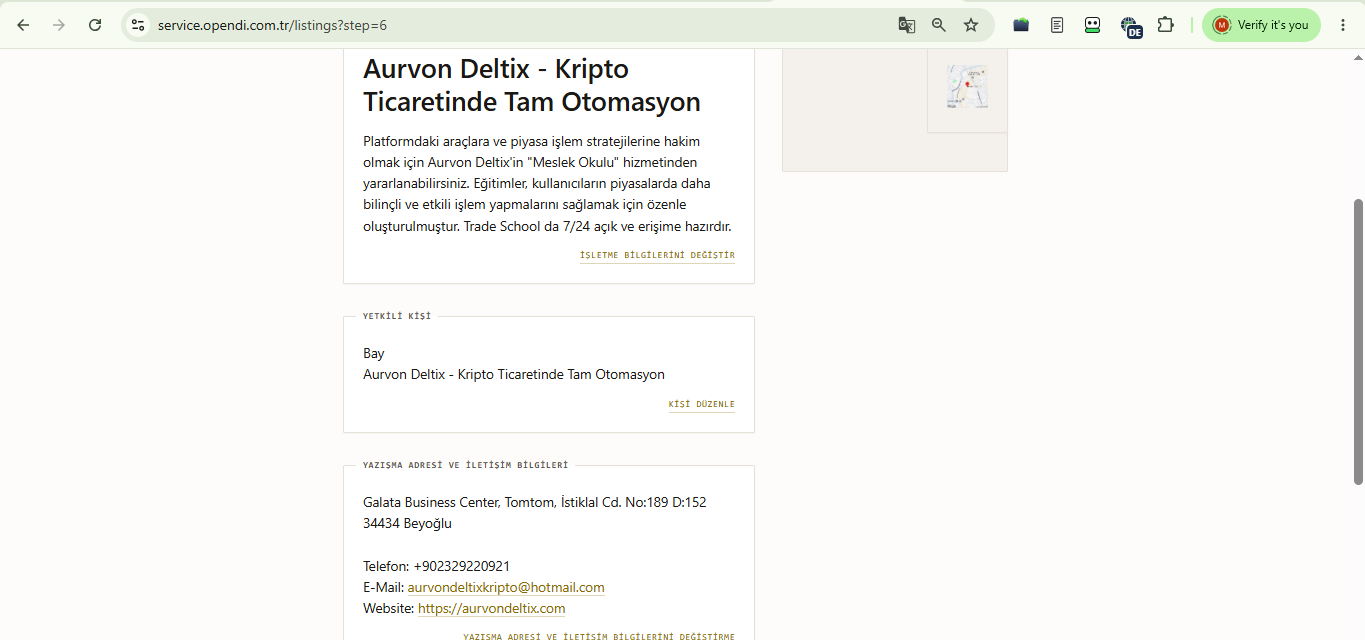
Task: Click the YETKİLİ KİŞİ section label
Action: (397, 316)
